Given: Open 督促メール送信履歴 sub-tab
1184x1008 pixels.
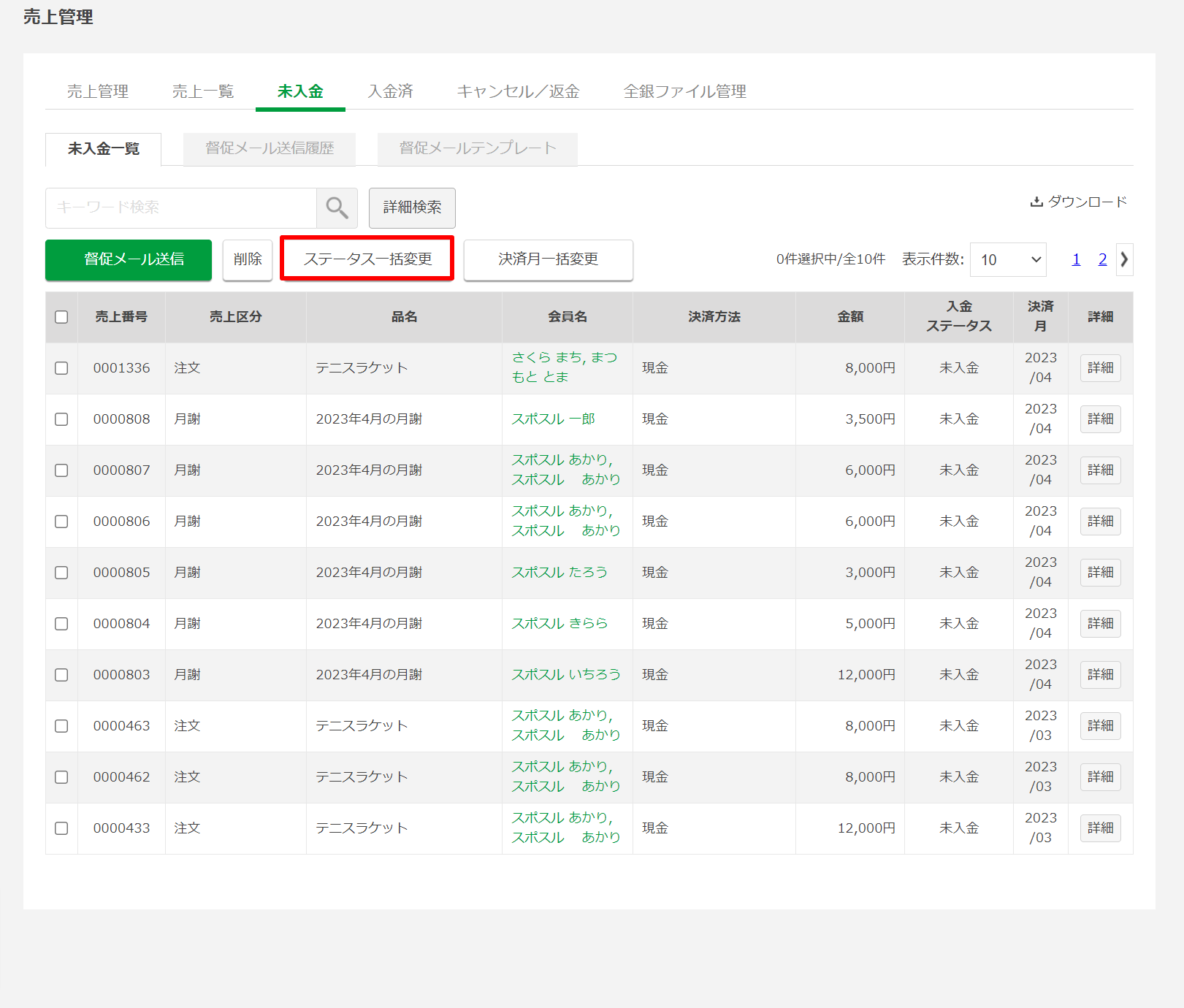Looking at the screenshot, I should 270,149.
